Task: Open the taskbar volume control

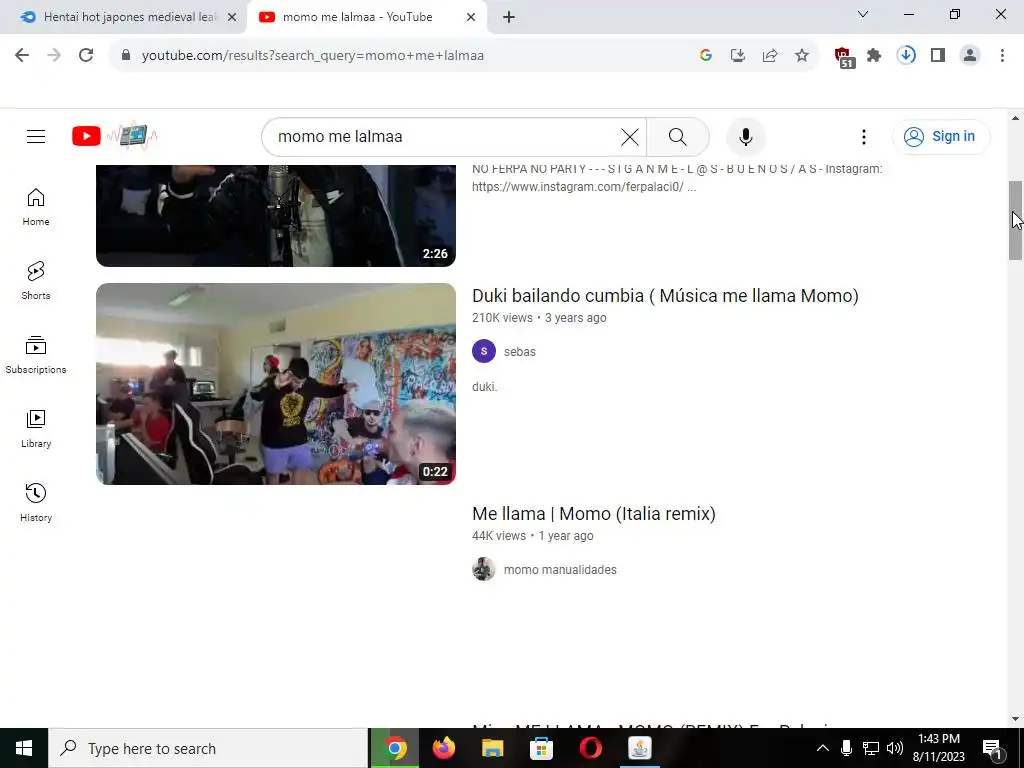Action: click(895, 748)
